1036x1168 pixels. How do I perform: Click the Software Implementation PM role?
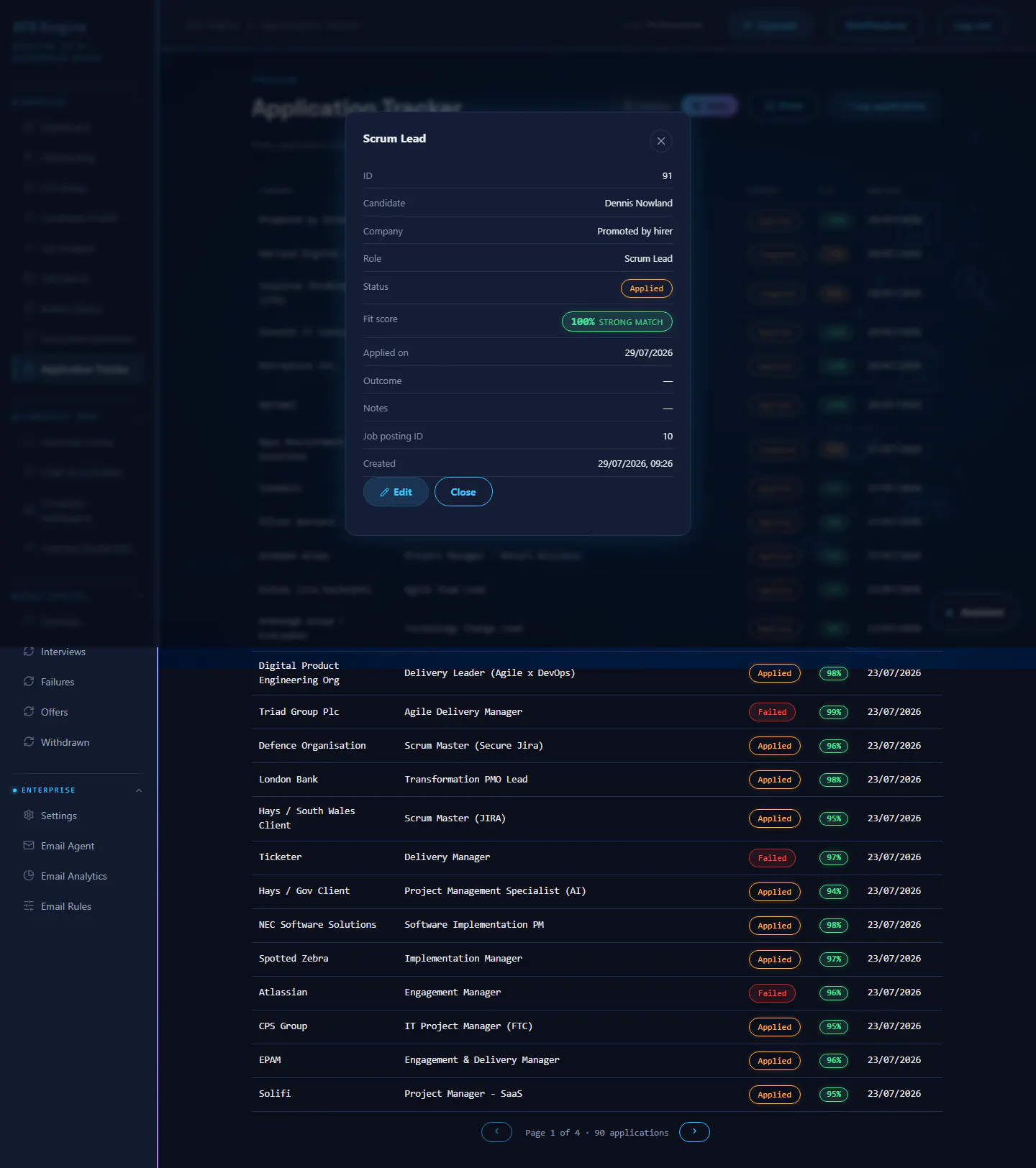coord(474,925)
